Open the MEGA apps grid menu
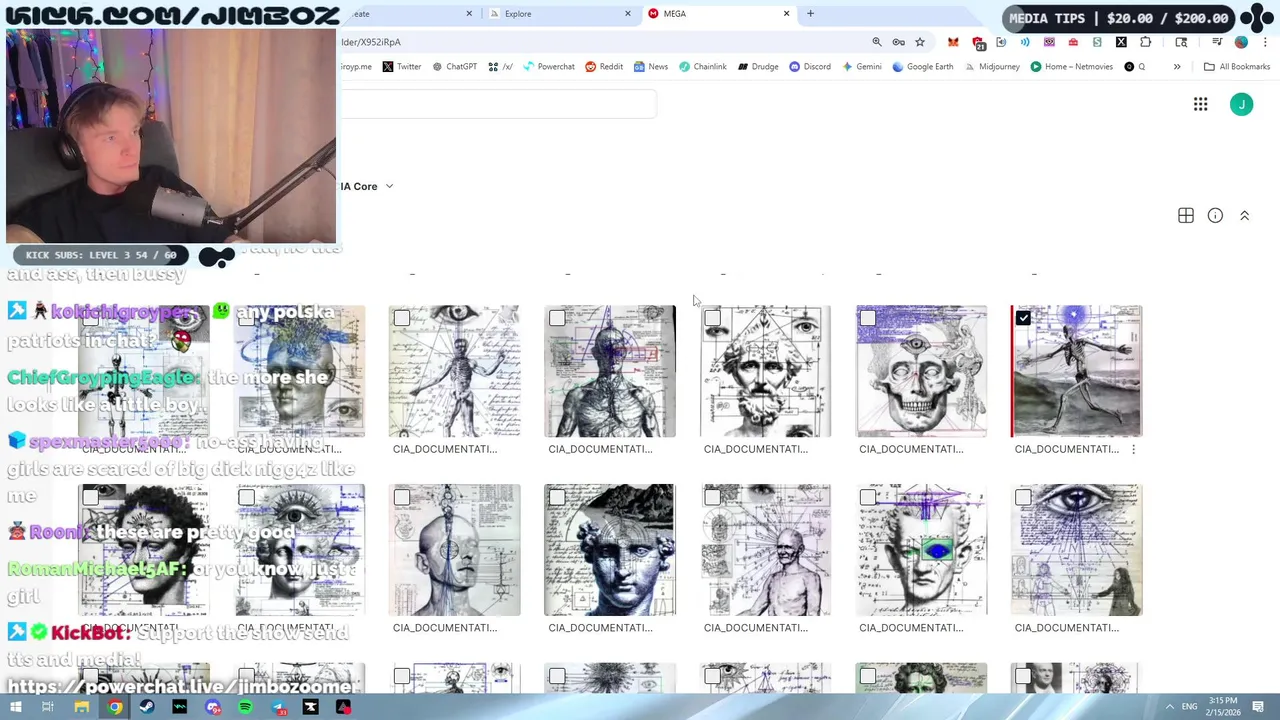Screen dimensions: 1280x720 point(1200,104)
